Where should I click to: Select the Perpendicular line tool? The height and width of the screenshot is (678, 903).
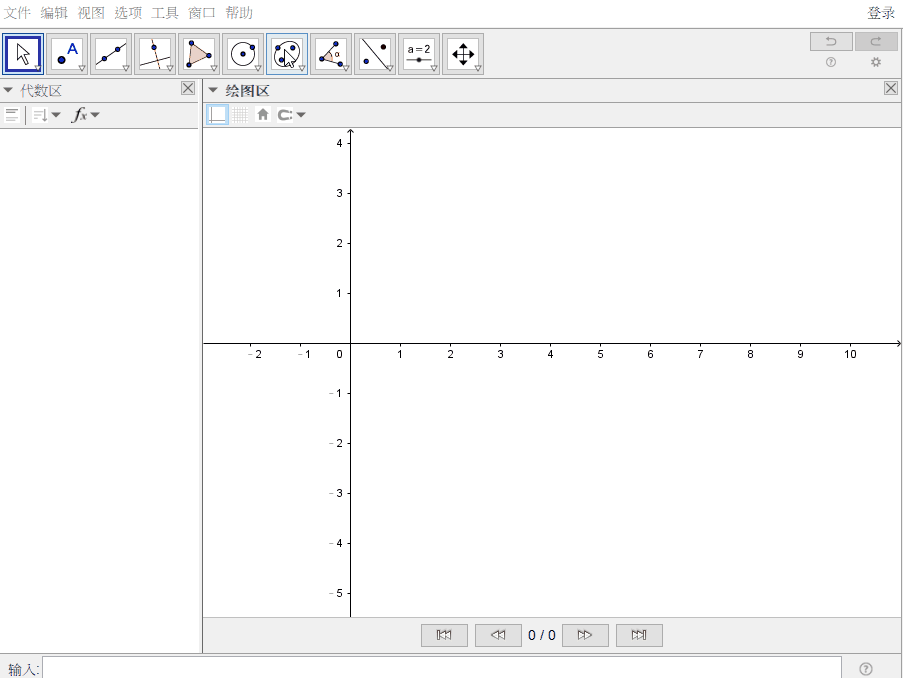pos(155,54)
